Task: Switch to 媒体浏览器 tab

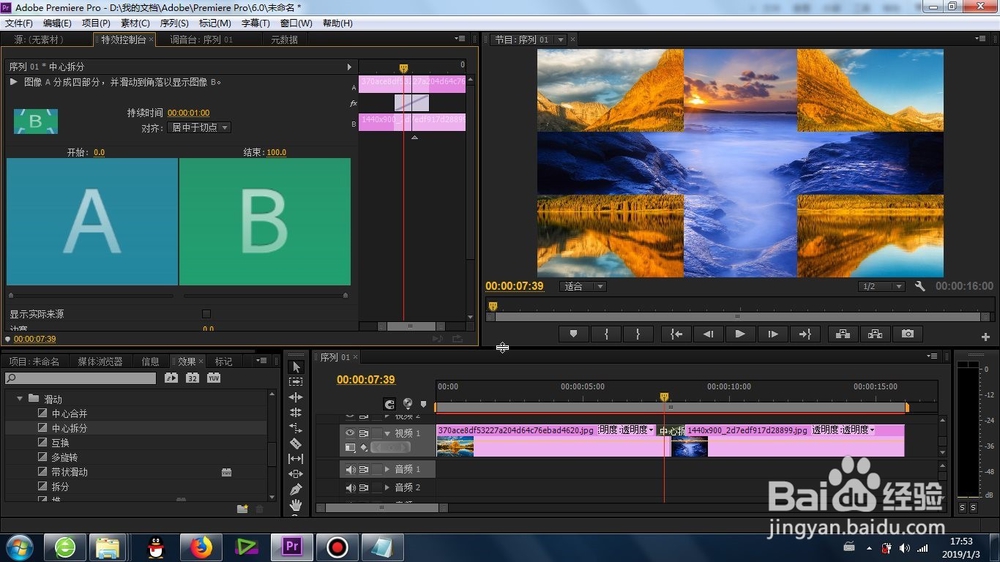Action: pyautogui.click(x=100, y=361)
